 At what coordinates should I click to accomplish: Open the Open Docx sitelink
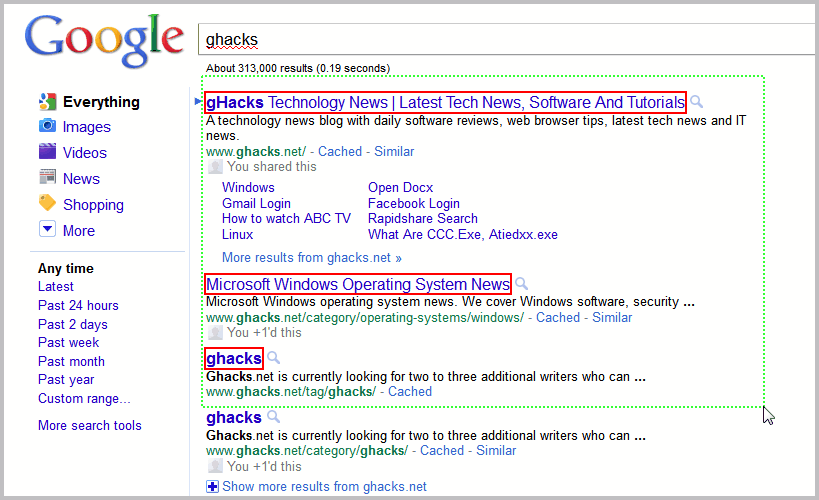(401, 187)
